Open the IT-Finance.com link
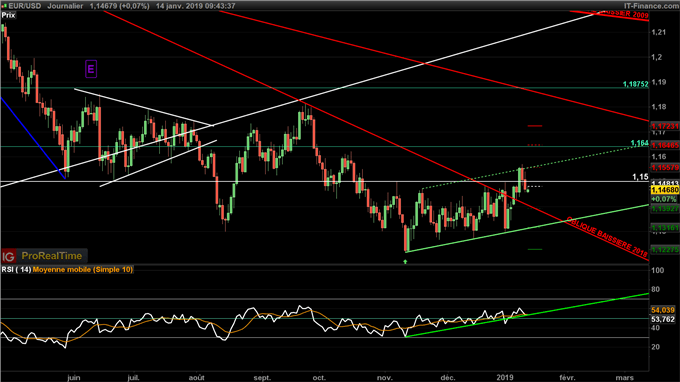The height and width of the screenshot is (382, 680). click(651, 6)
